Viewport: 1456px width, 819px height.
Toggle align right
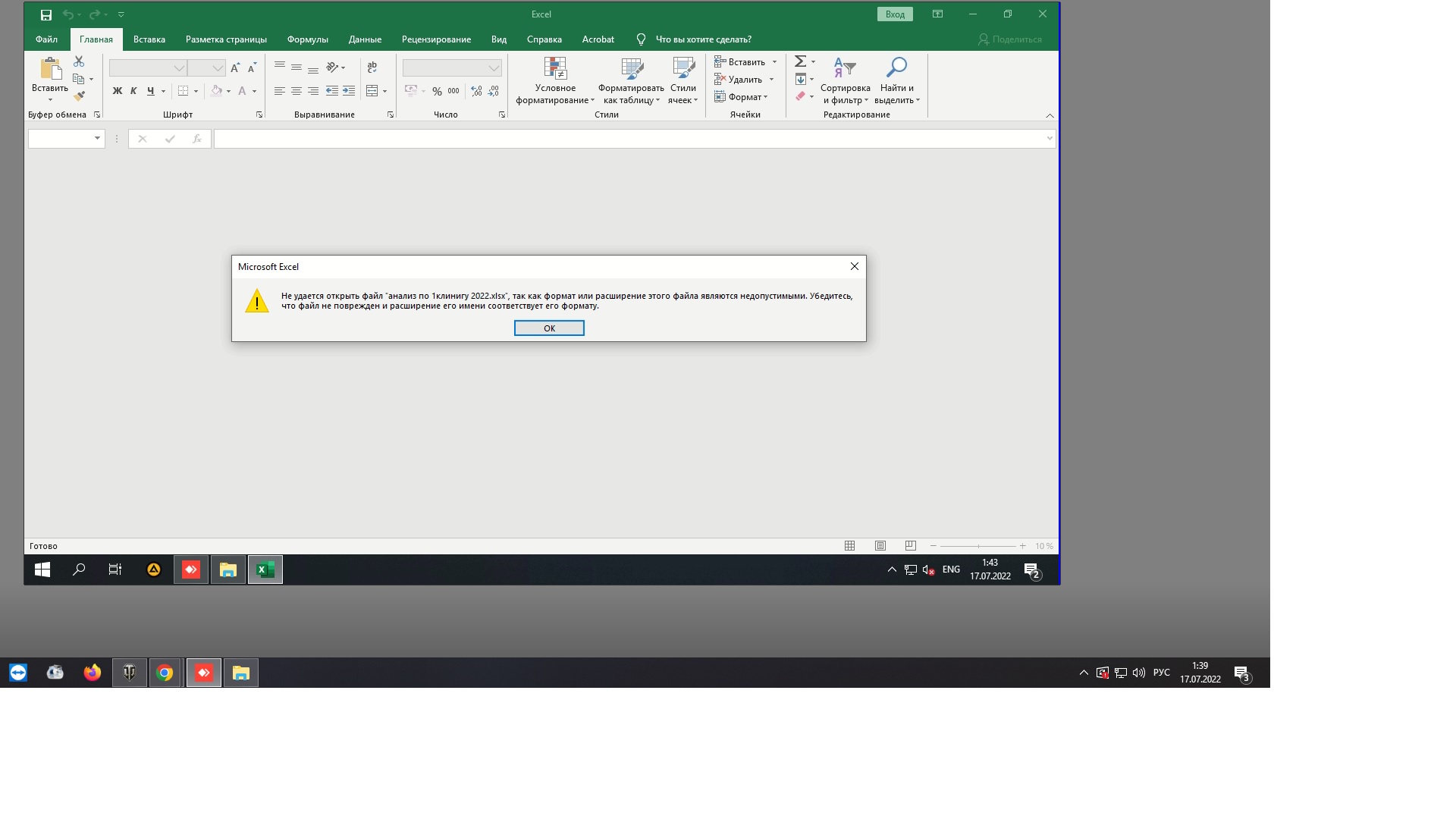point(313,91)
